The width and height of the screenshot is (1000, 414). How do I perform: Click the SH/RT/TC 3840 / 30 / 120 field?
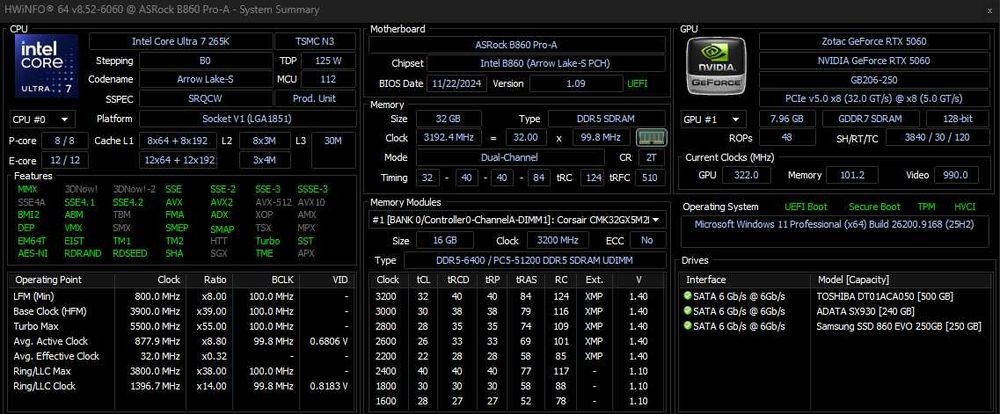coord(937,138)
